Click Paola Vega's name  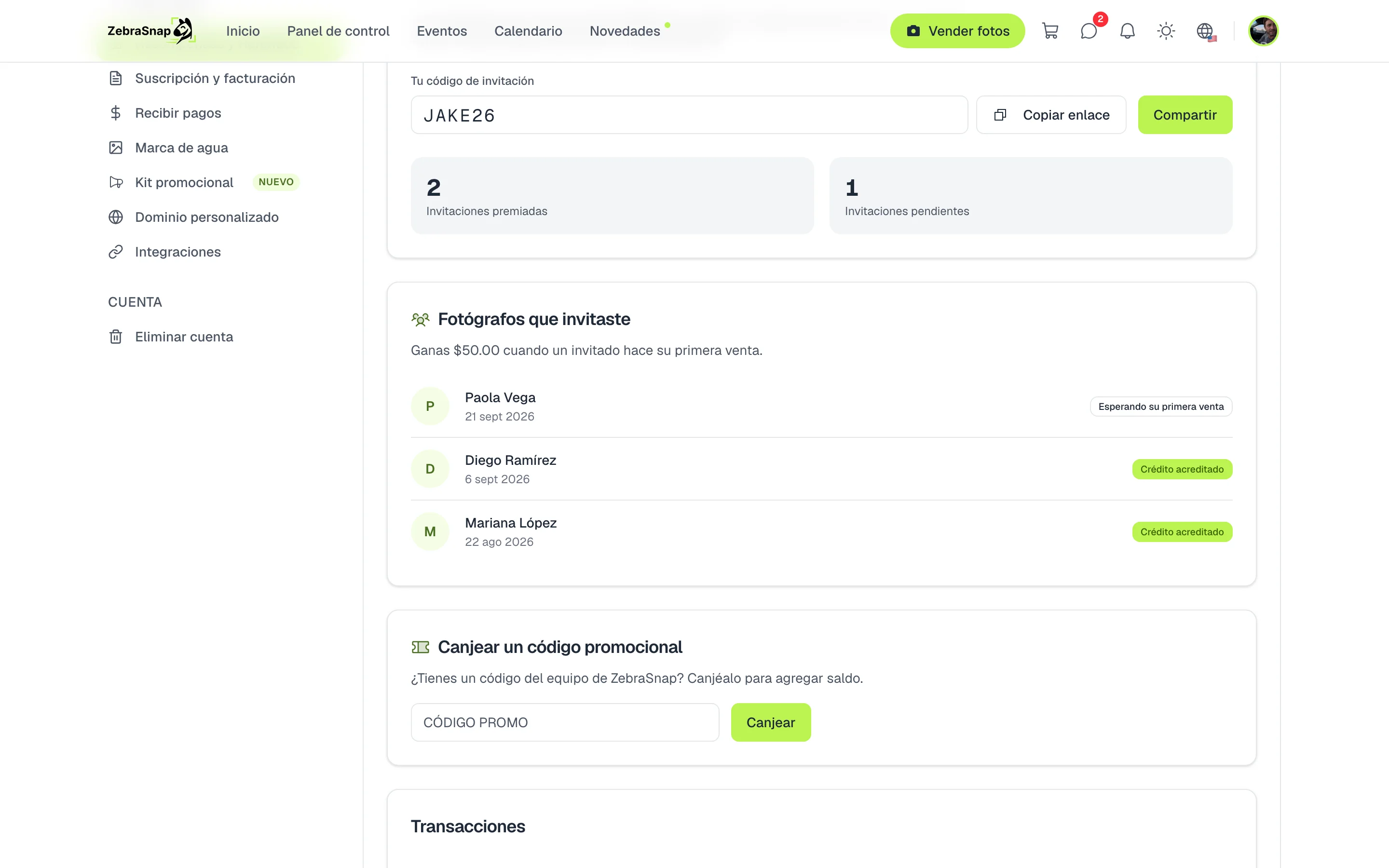click(x=500, y=397)
